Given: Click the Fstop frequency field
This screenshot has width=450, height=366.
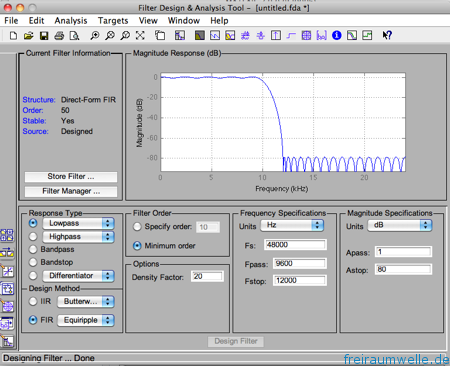Looking at the screenshot, I should pyautogui.click(x=300, y=280).
